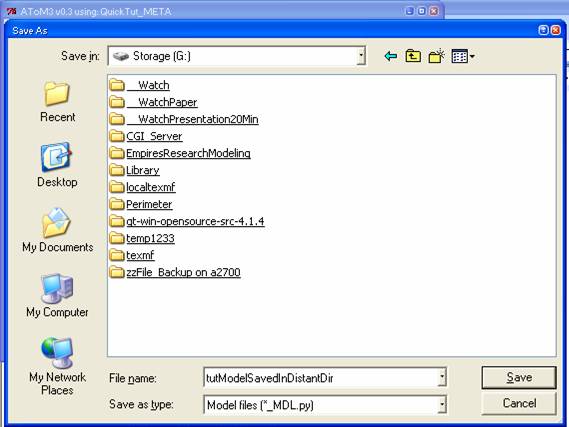
Task: Open the View menu icon
Action: tap(463, 56)
